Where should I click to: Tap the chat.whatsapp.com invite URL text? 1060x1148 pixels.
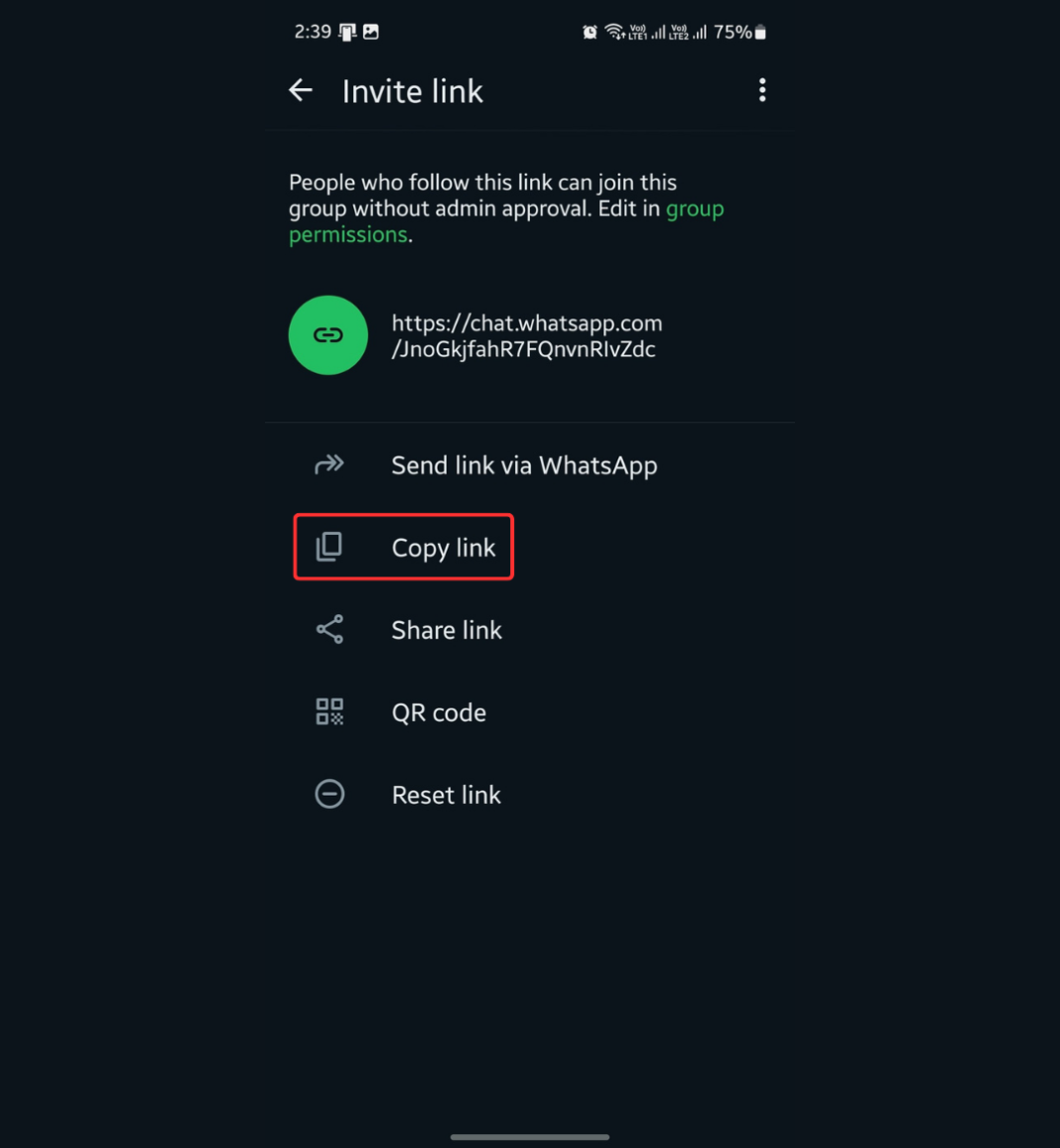tap(526, 336)
